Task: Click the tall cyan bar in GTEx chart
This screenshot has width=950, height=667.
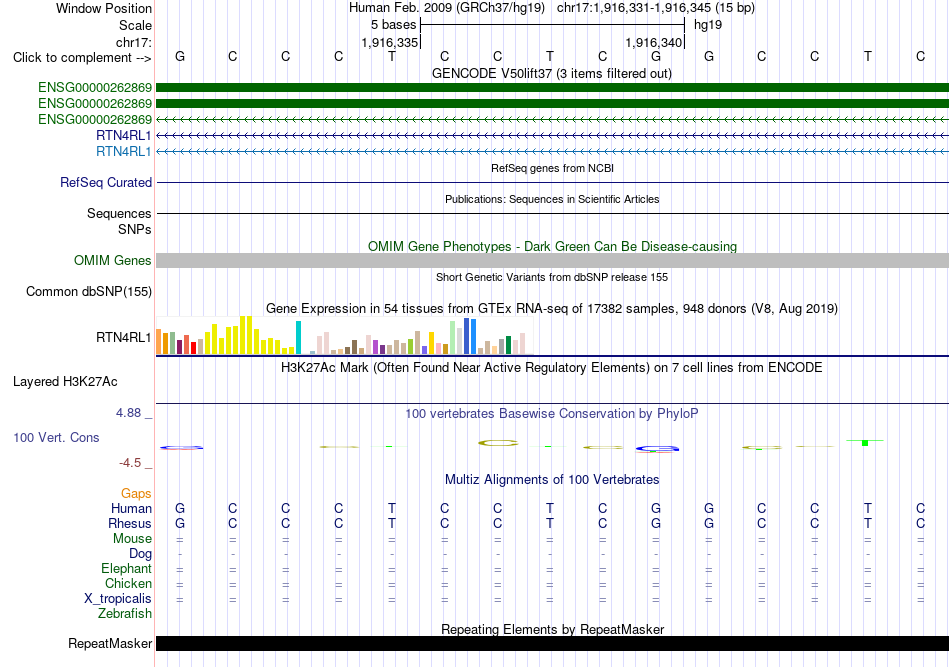Action: pyautogui.click(x=298, y=337)
